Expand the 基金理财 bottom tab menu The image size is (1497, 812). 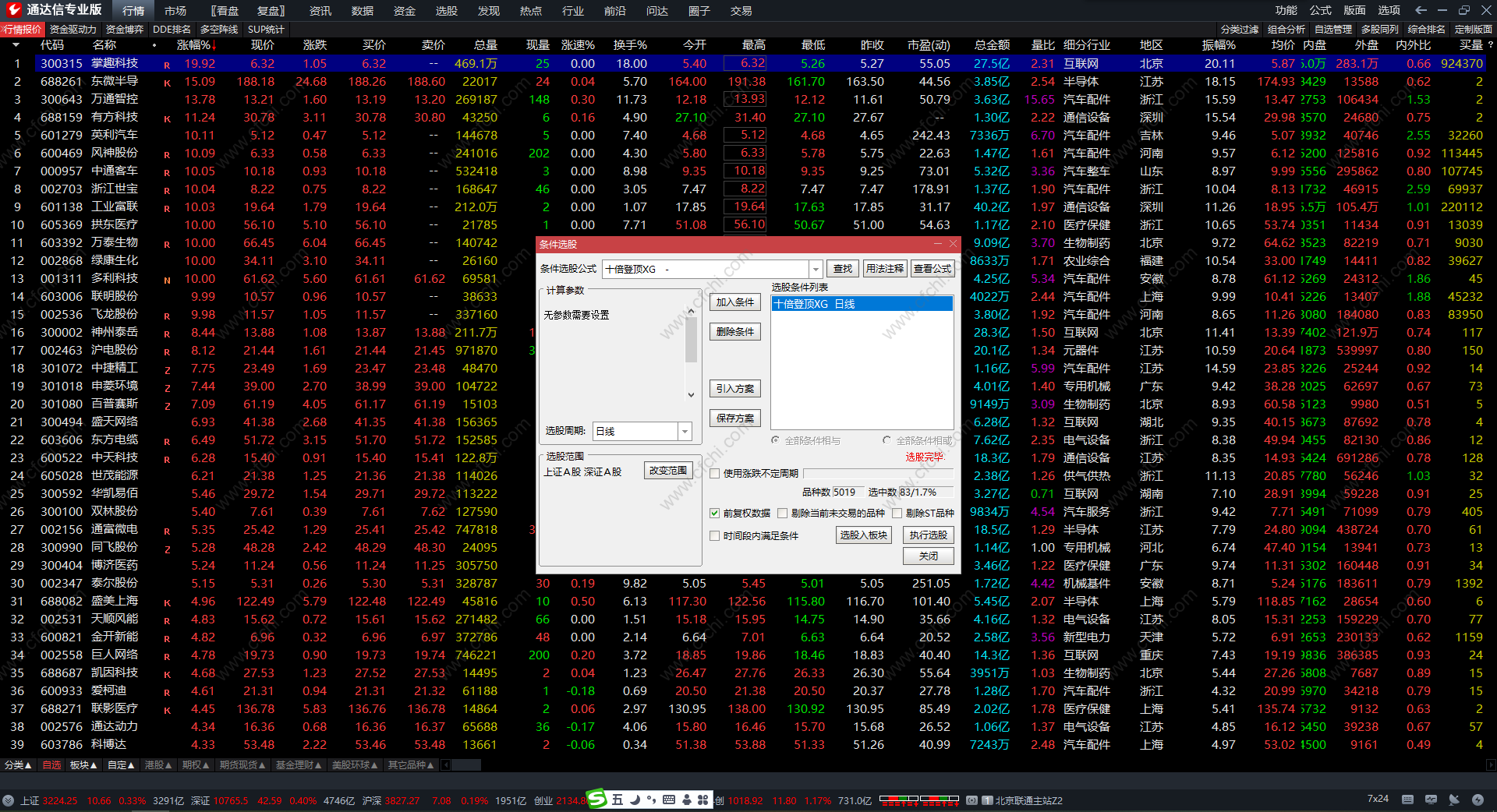coord(298,765)
